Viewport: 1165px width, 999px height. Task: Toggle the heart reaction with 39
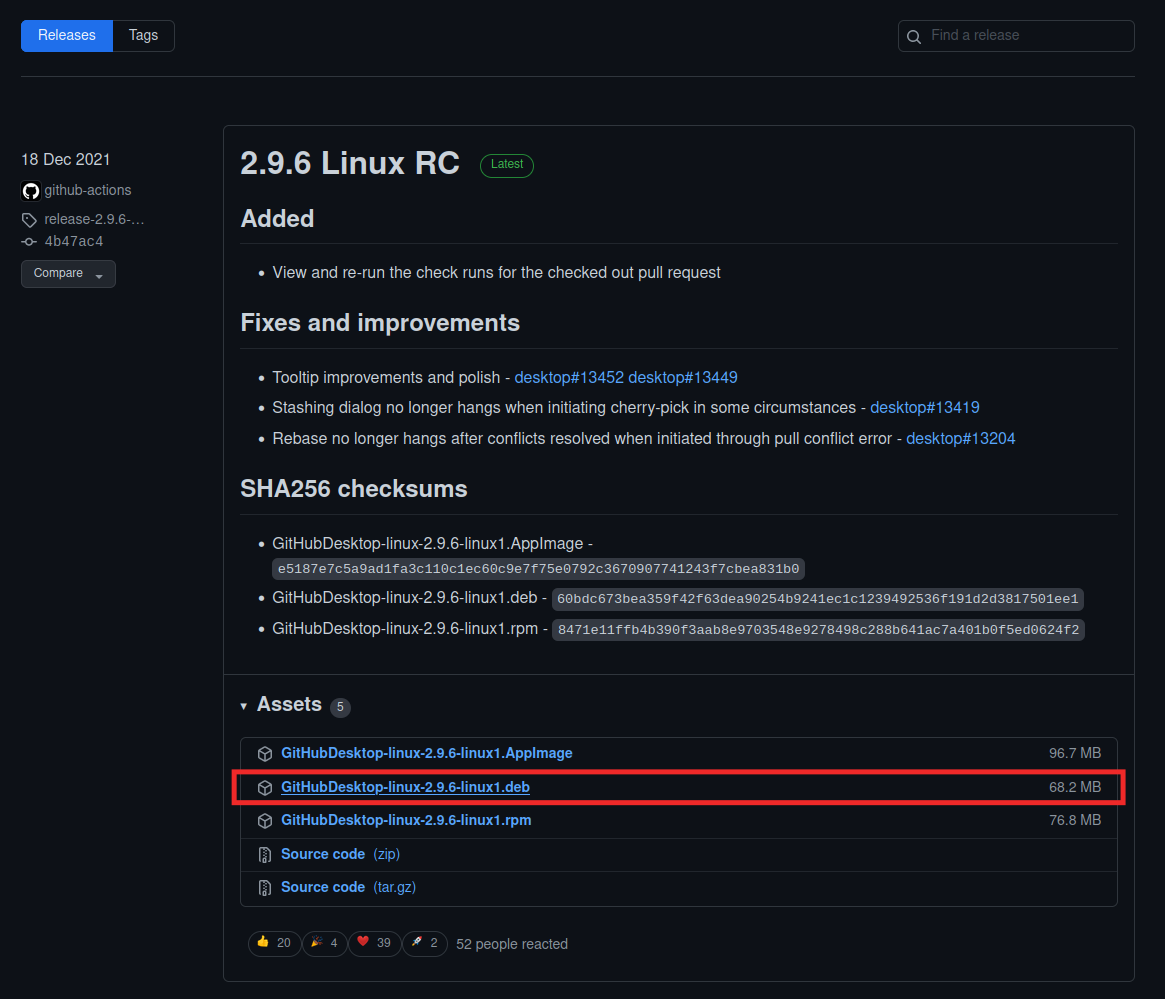pos(374,943)
